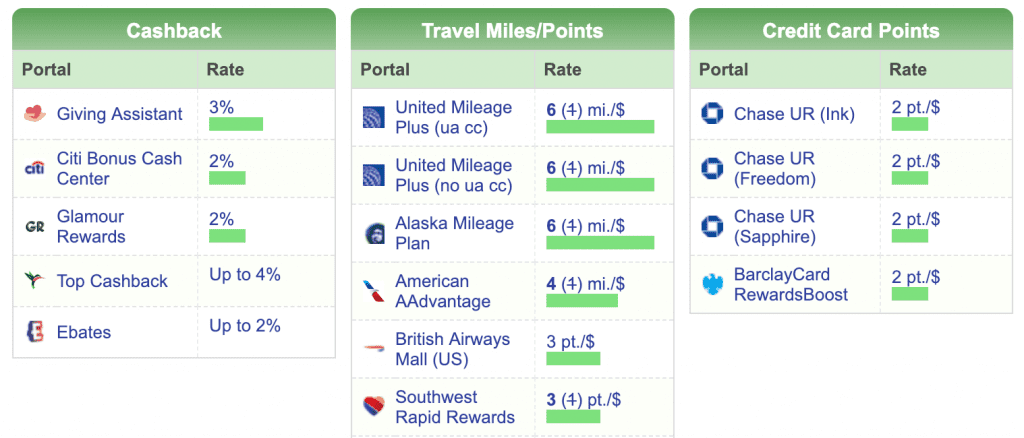
Task: Follow the United Mileage Plus (ua cc) link
Action: click(453, 117)
